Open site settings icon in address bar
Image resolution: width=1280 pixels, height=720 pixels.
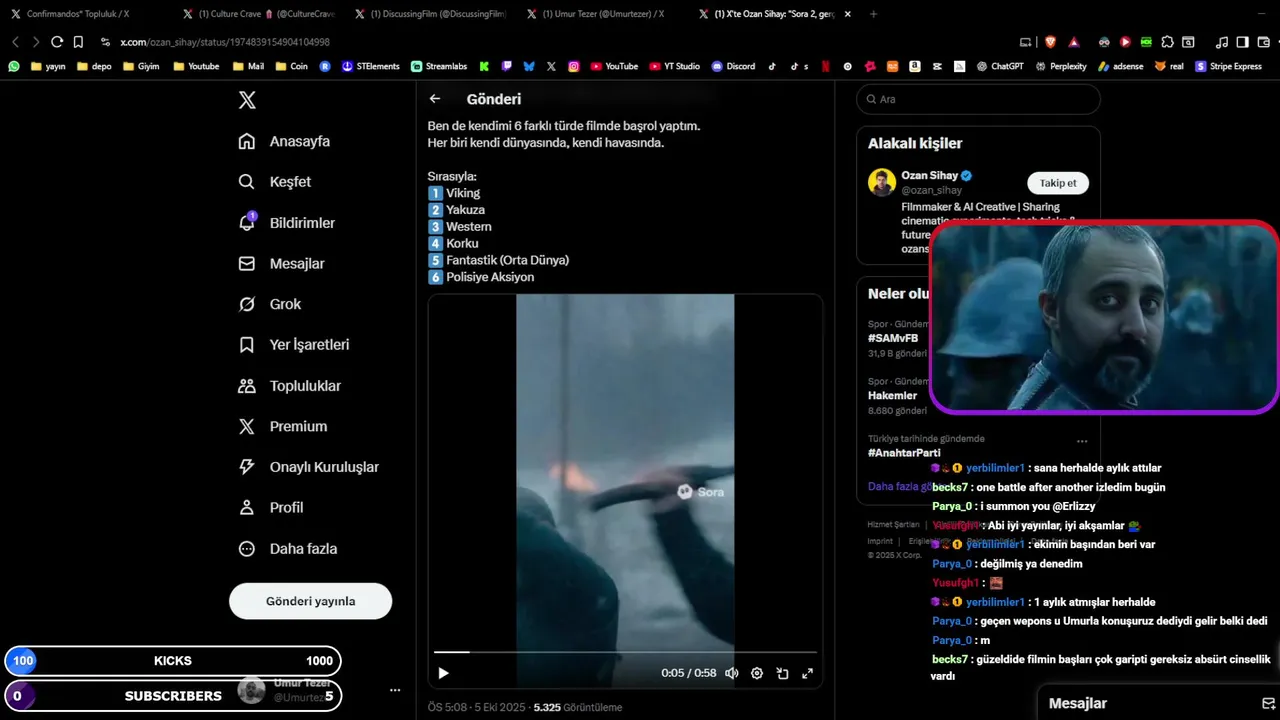[x=105, y=42]
